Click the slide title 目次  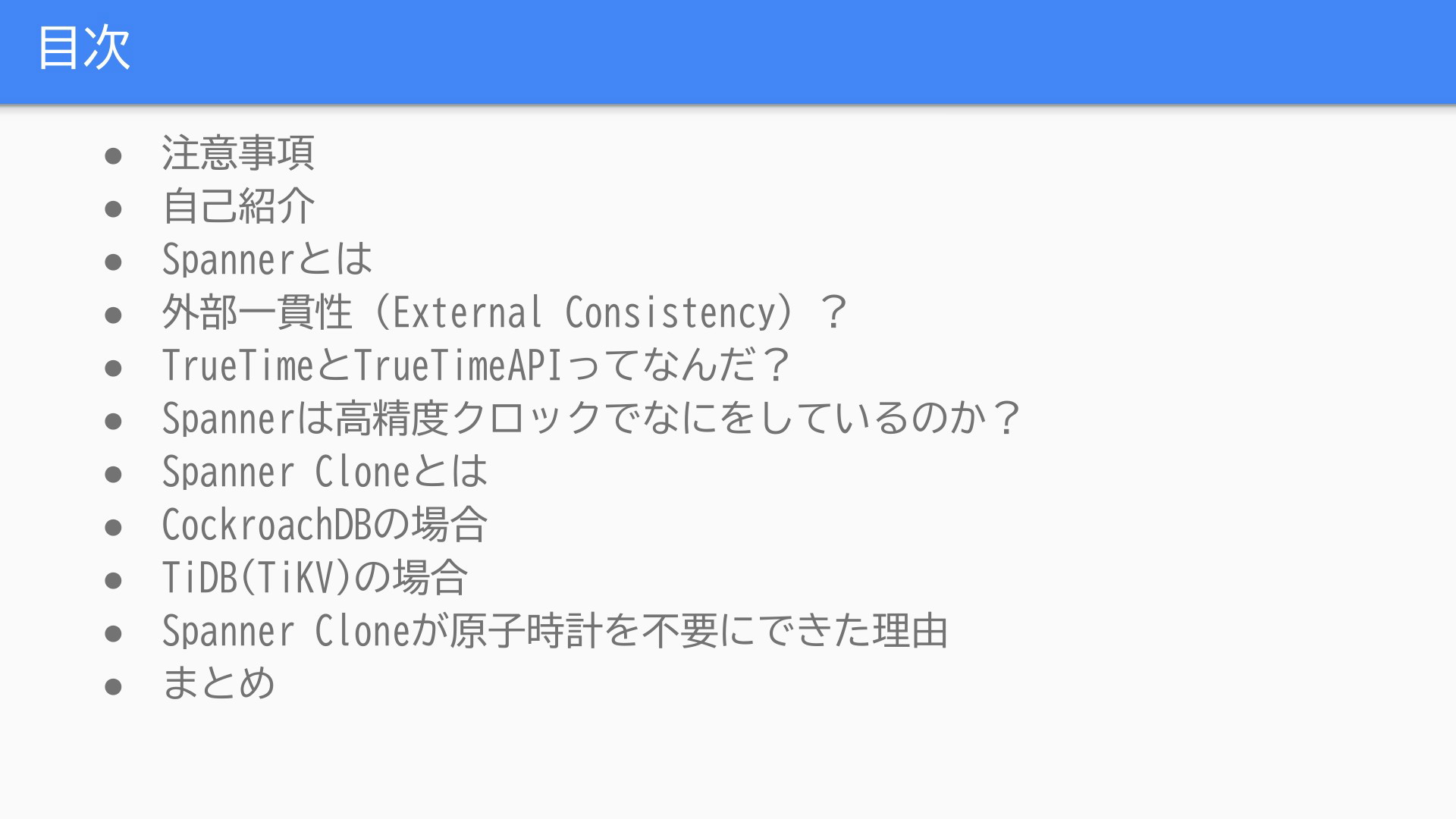pyautogui.click(x=84, y=48)
